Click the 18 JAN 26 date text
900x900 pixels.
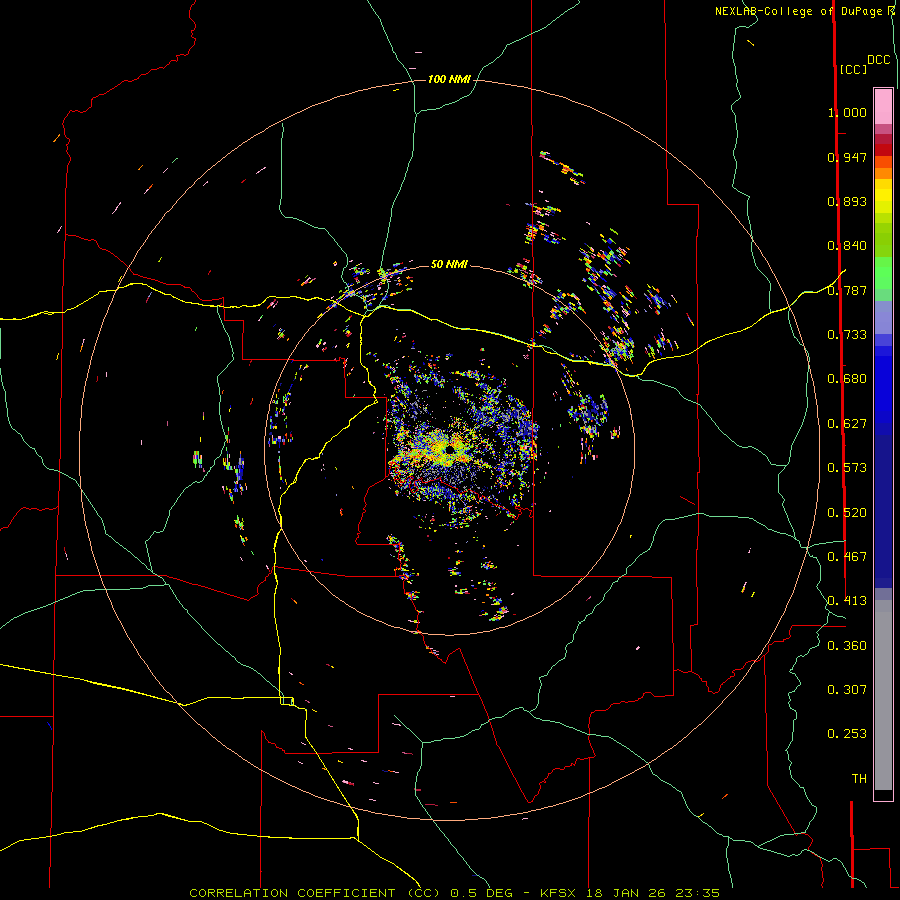tap(627, 893)
